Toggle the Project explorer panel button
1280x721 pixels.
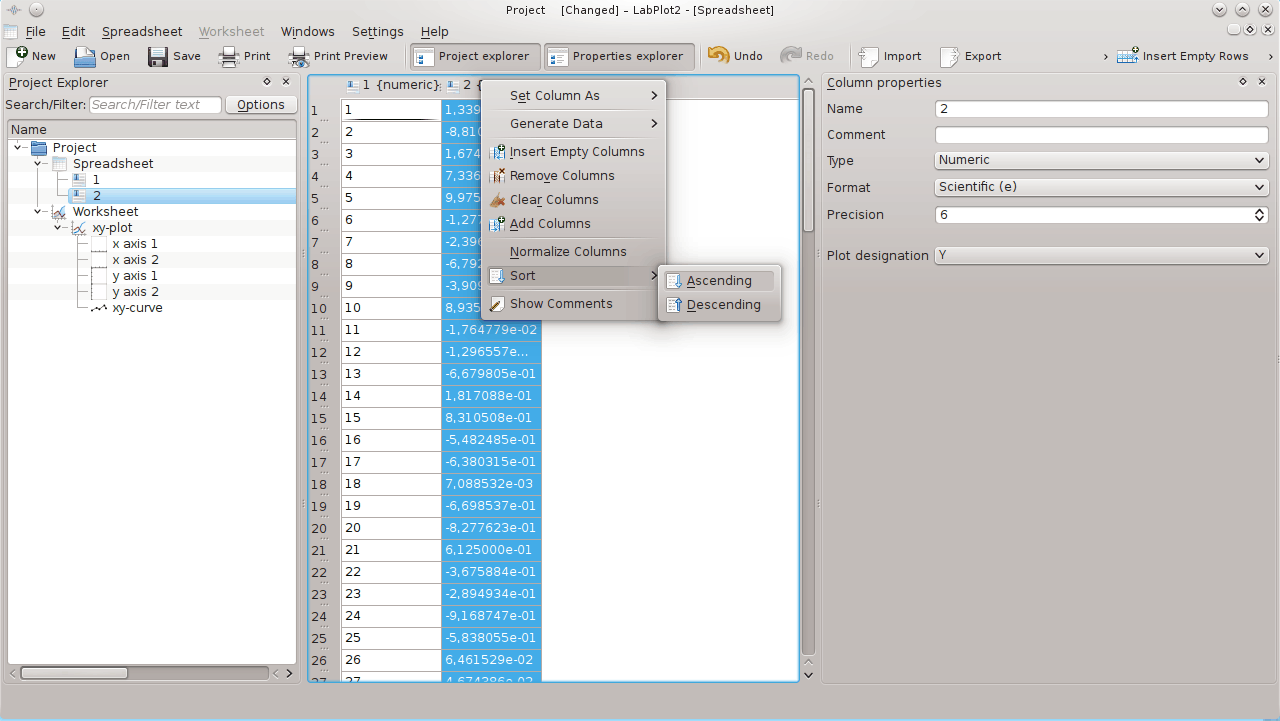(475, 56)
